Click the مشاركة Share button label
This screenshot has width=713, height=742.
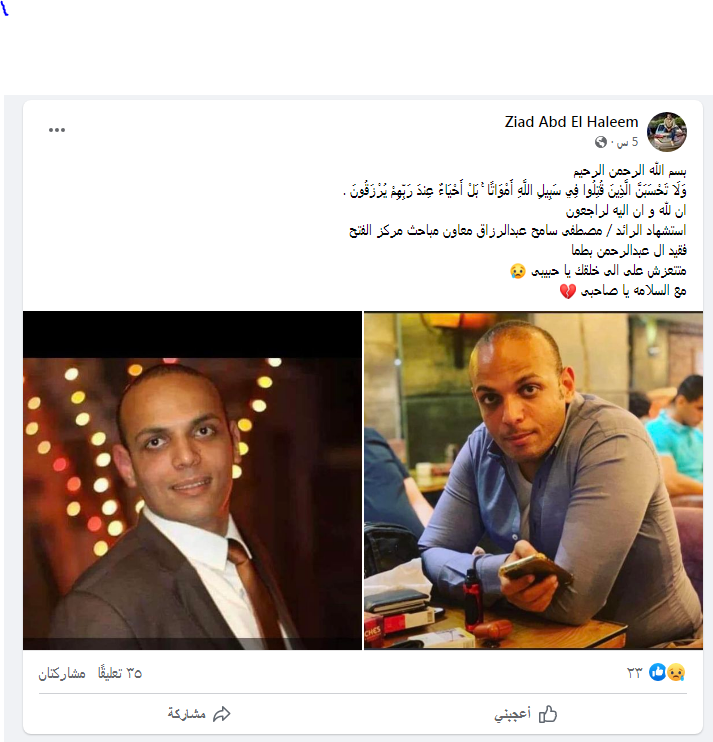pyautogui.click(x=186, y=714)
